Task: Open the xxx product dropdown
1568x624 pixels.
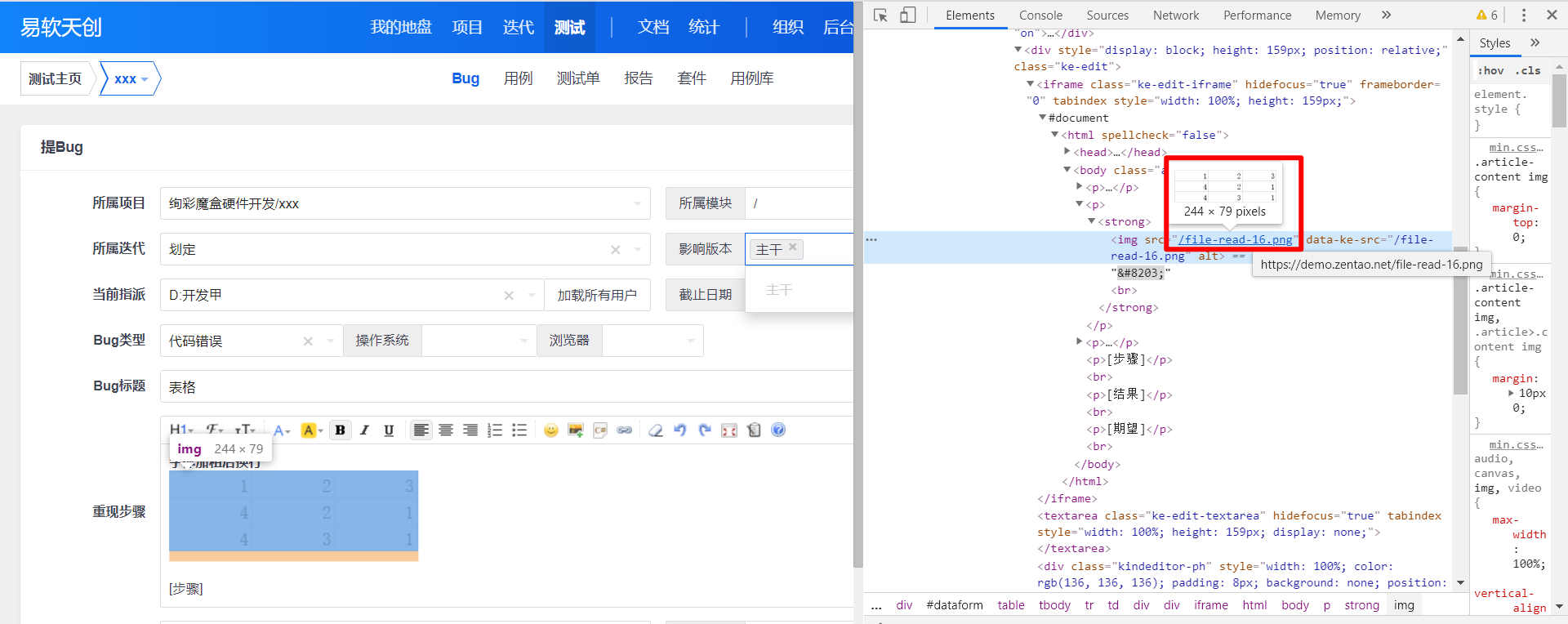Action: coord(131,79)
